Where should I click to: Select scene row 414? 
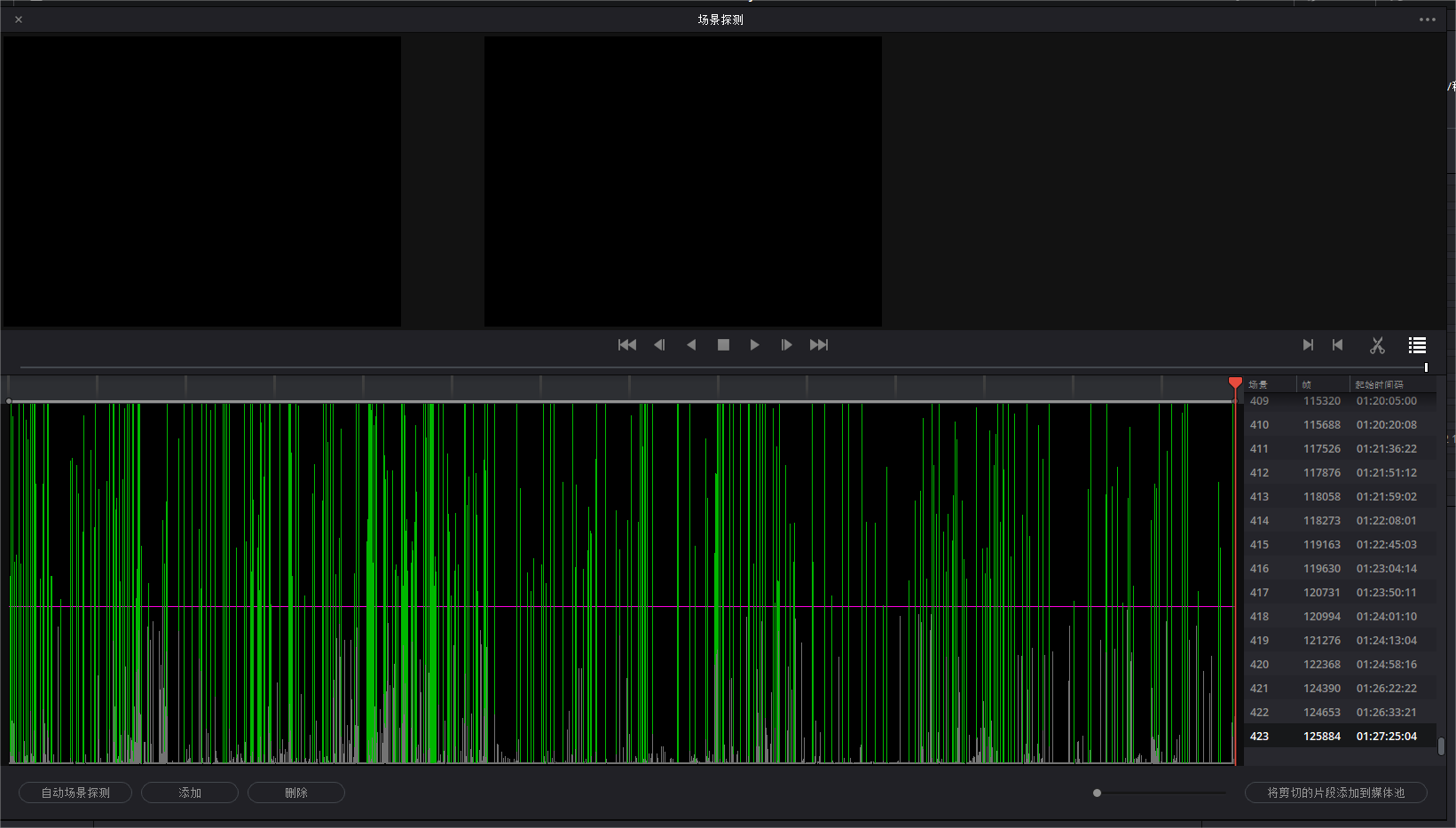pos(1340,521)
